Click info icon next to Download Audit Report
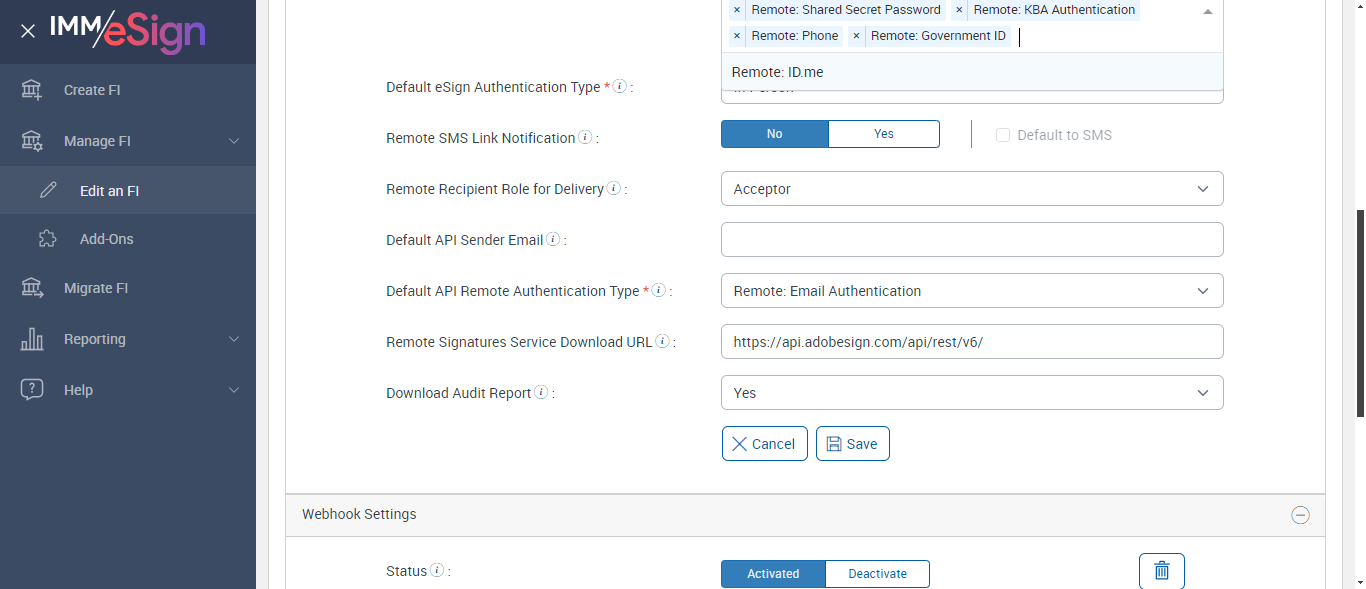1366x589 pixels. point(541,393)
